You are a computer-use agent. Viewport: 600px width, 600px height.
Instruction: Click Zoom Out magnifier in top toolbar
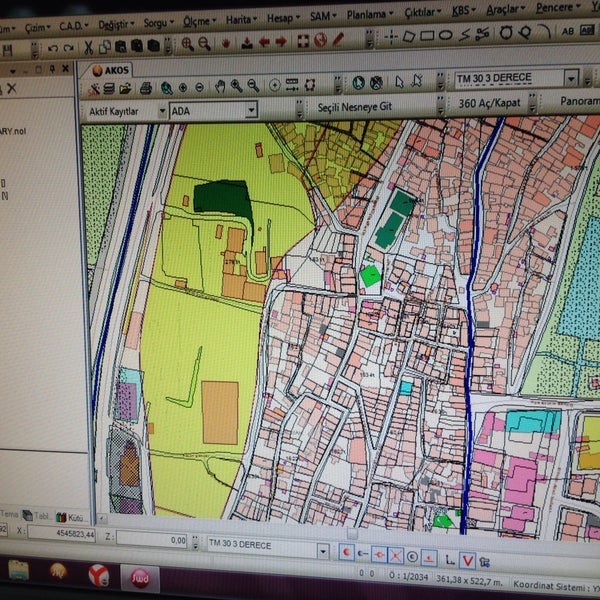[x=204, y=44]
